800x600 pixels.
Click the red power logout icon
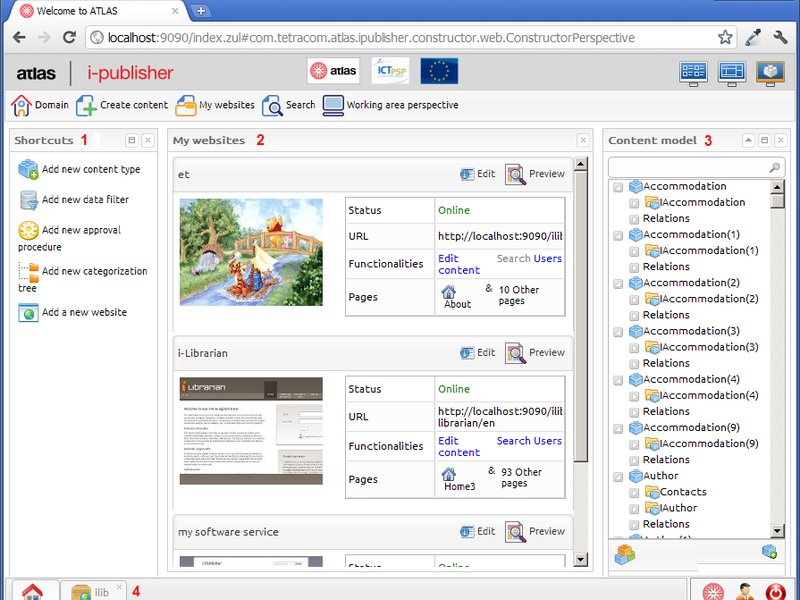776,592
